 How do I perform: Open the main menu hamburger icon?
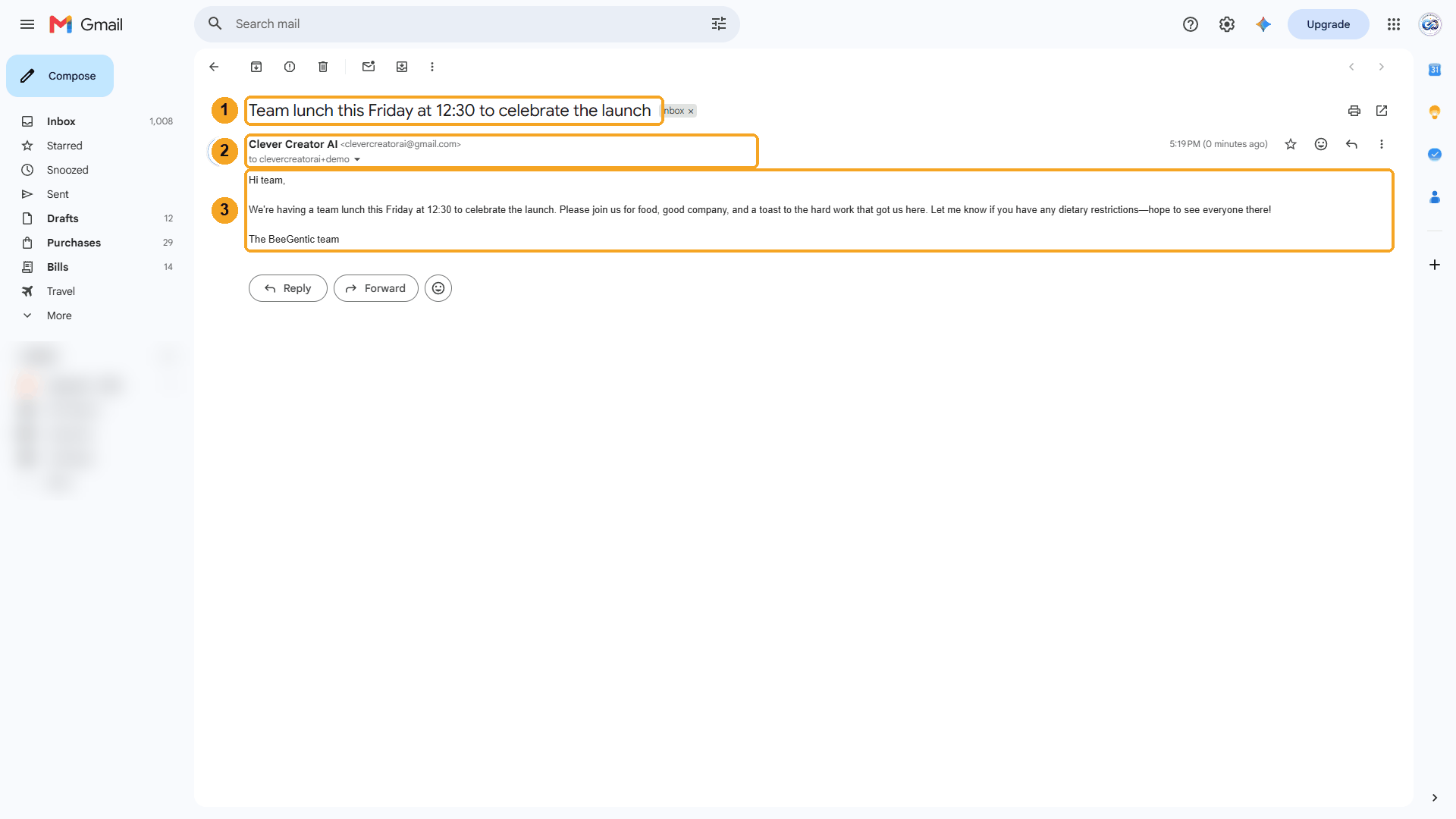27,24
